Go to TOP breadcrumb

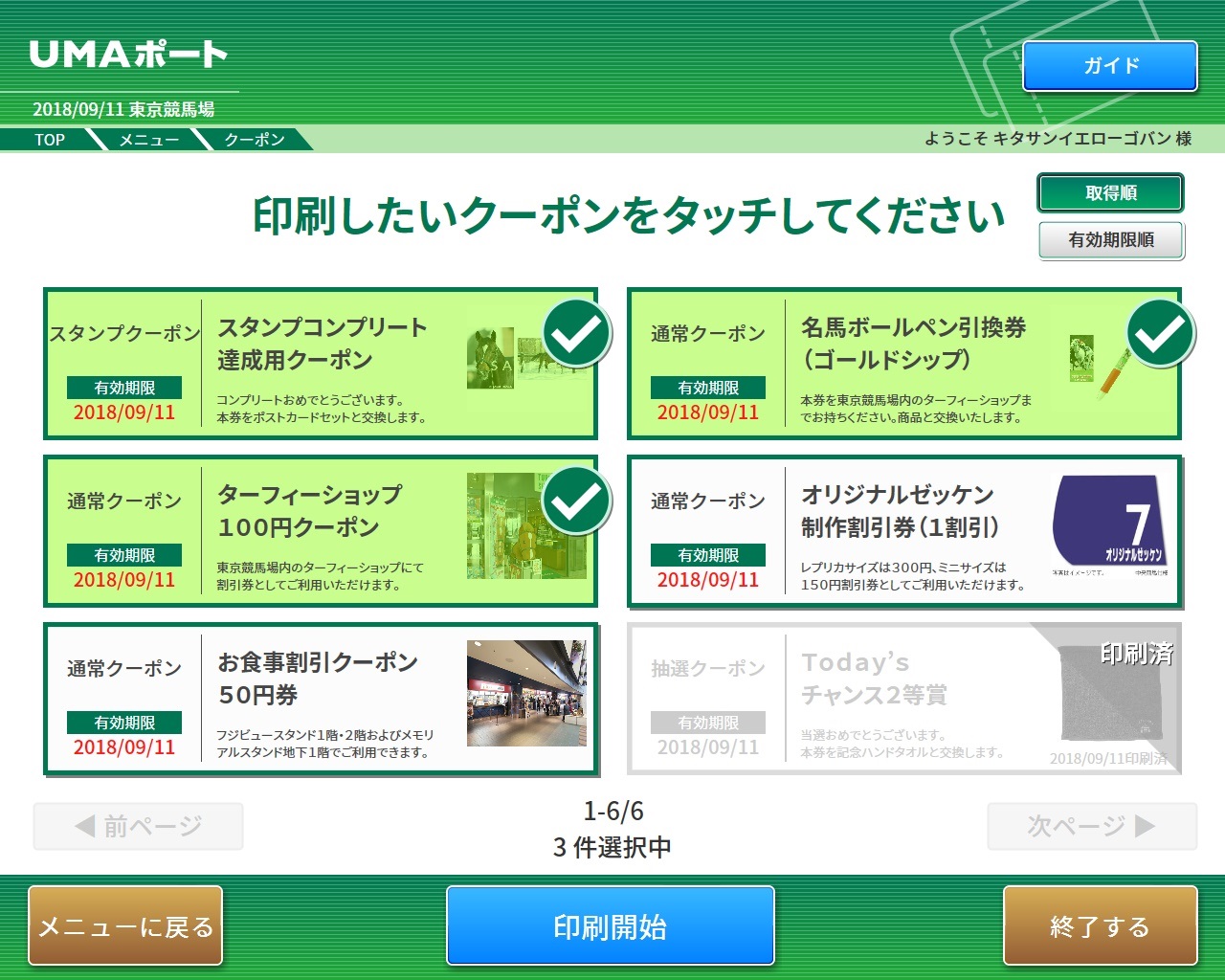coord(50,140)
